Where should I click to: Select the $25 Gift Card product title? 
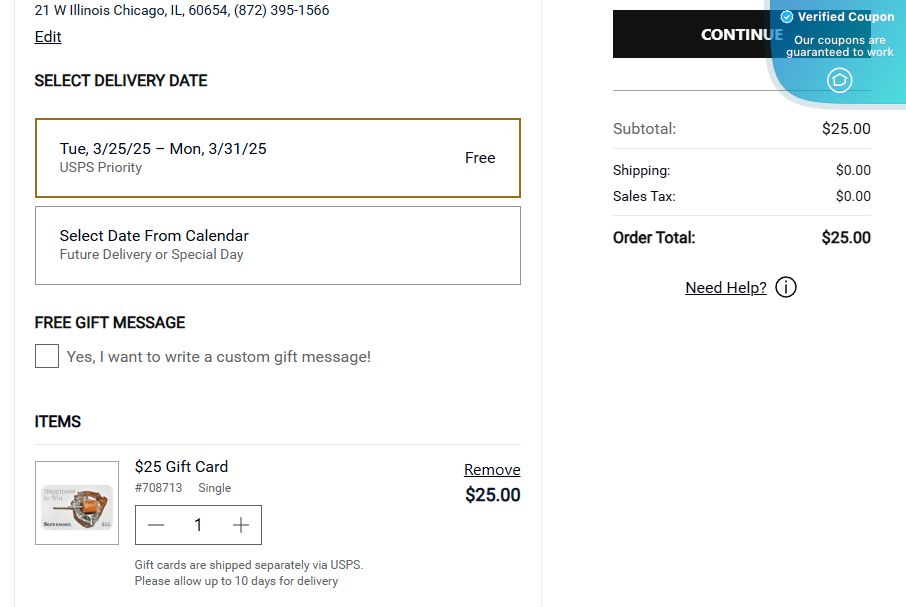[x=181, y=466]
